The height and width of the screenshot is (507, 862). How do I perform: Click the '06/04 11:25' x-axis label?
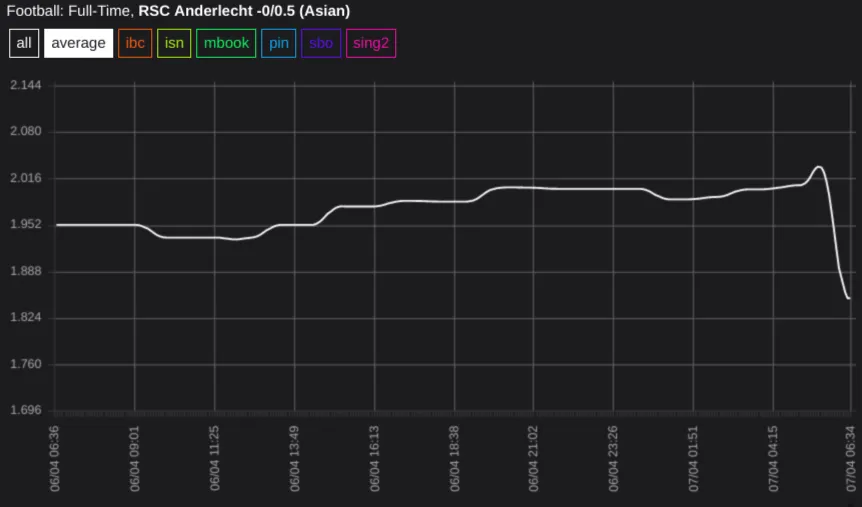(214, 457)
